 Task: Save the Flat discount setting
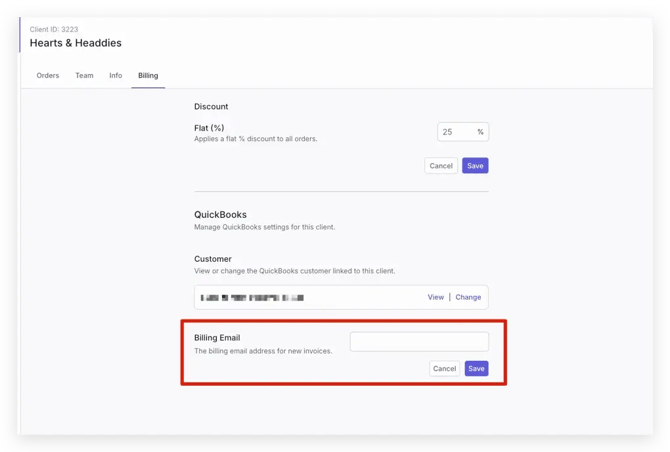(475, 166)
